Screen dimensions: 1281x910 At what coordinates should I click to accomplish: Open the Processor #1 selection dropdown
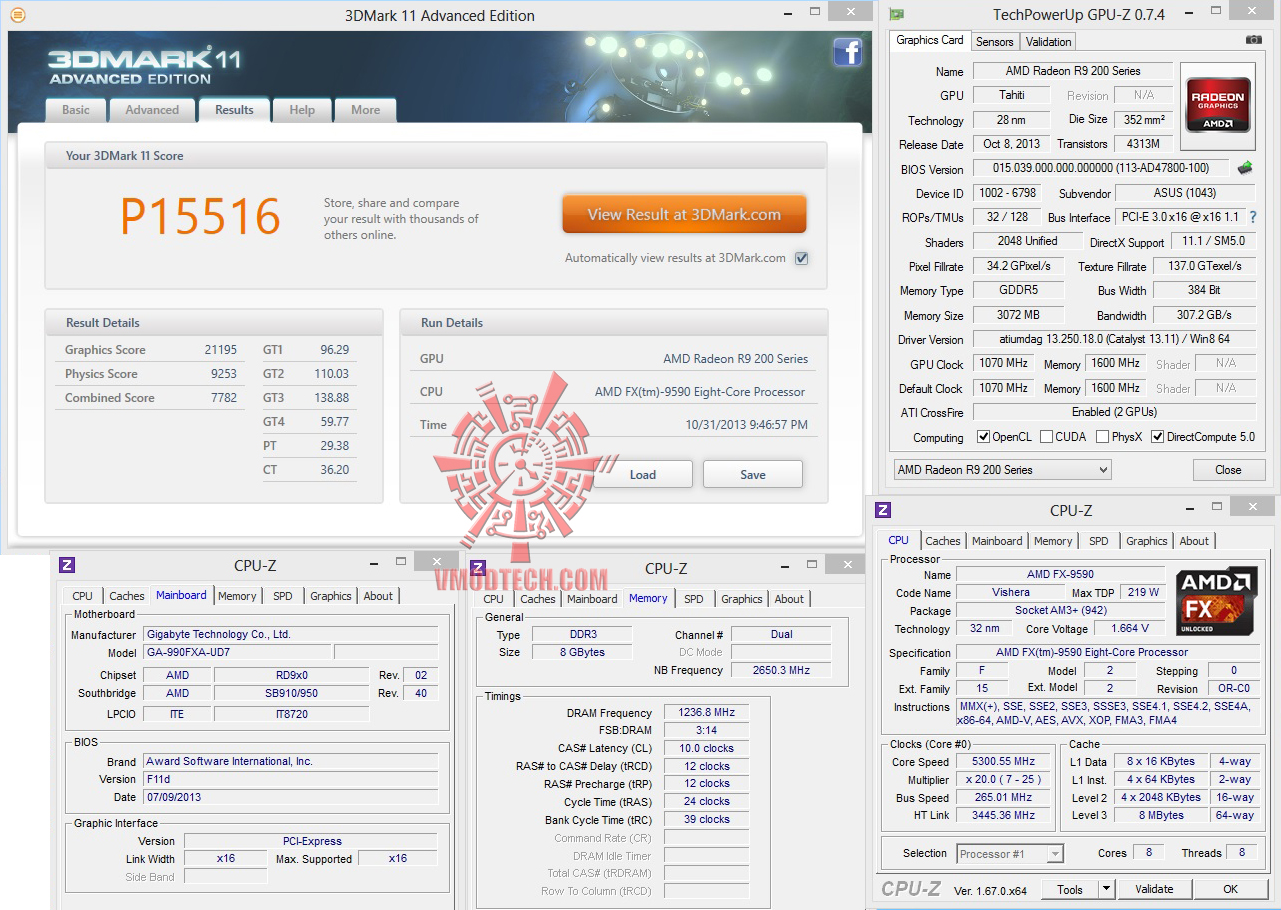point(1009,854)
